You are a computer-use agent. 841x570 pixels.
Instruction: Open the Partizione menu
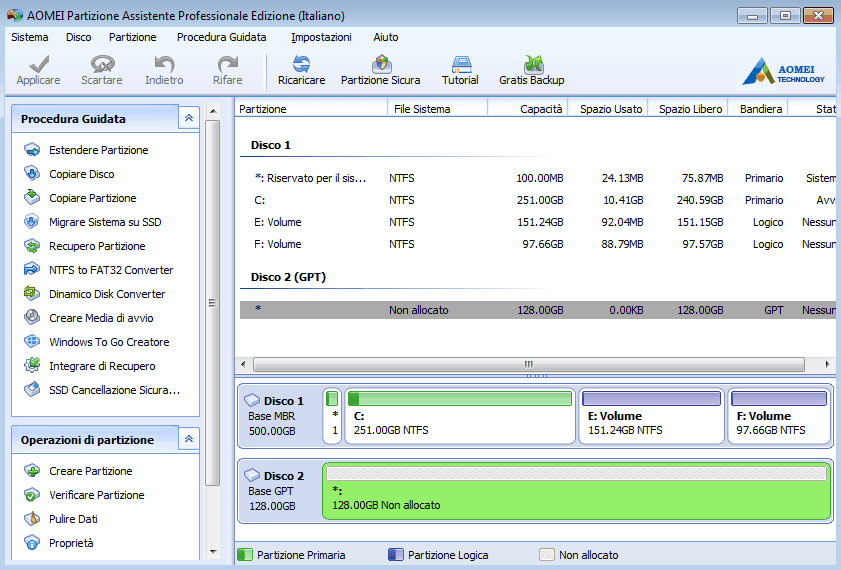point(132,37)
